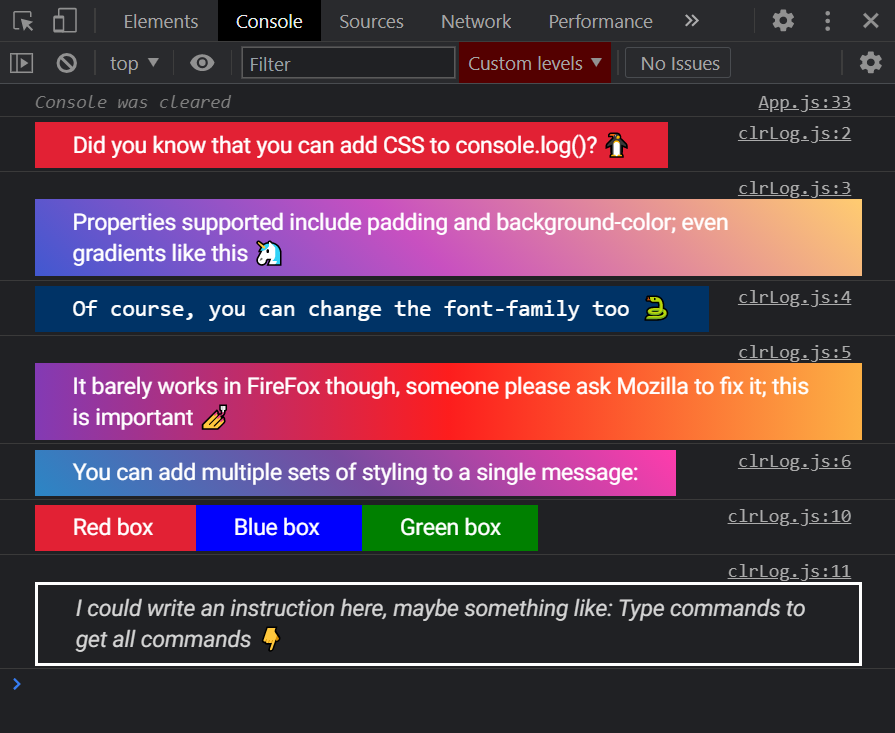Screen dimensions: 895x733
Task: Open the "top" frame context dropdown
Action: coord(133,62)
